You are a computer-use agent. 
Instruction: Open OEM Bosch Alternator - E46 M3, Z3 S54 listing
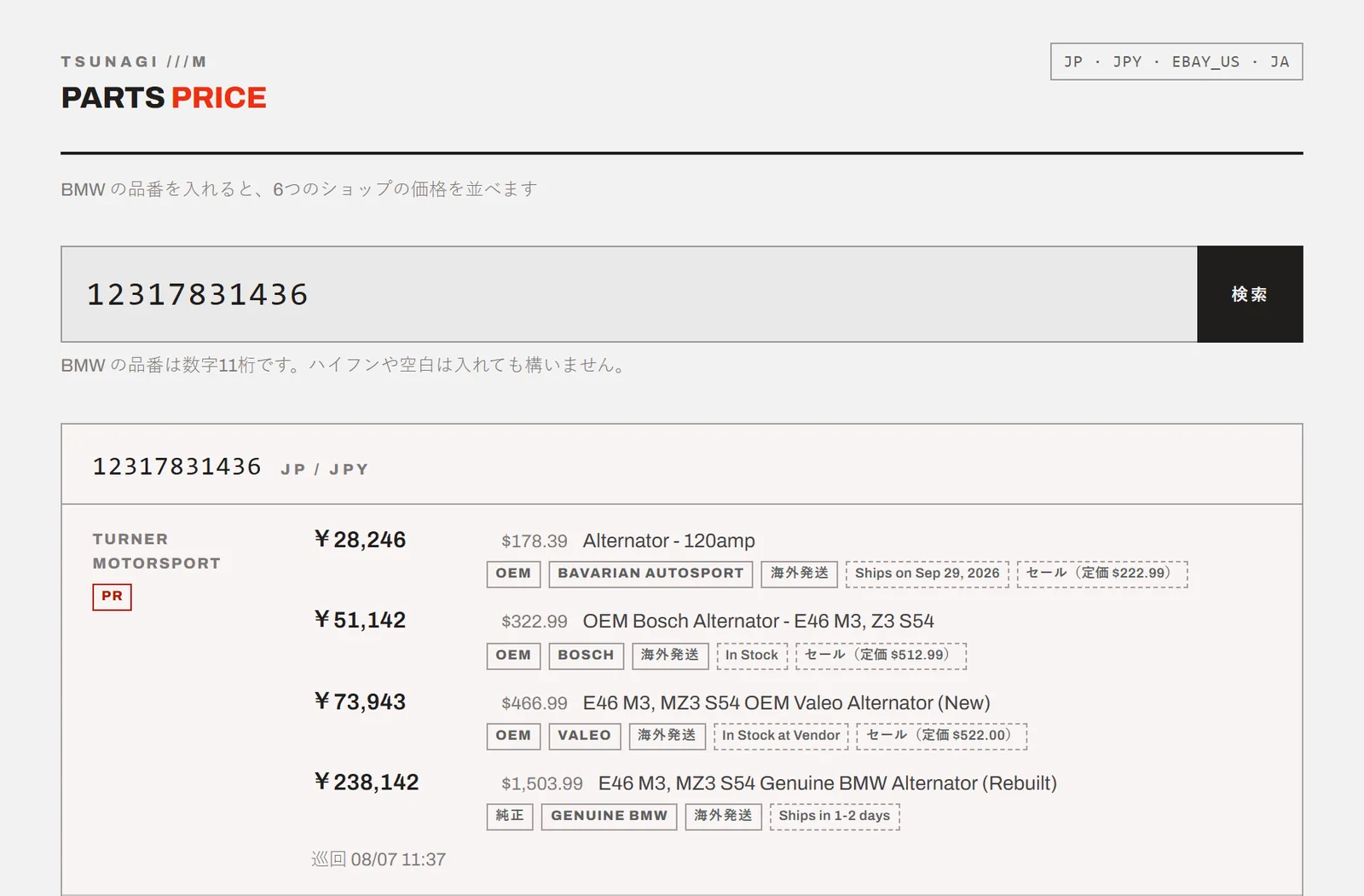coord(759,621)
